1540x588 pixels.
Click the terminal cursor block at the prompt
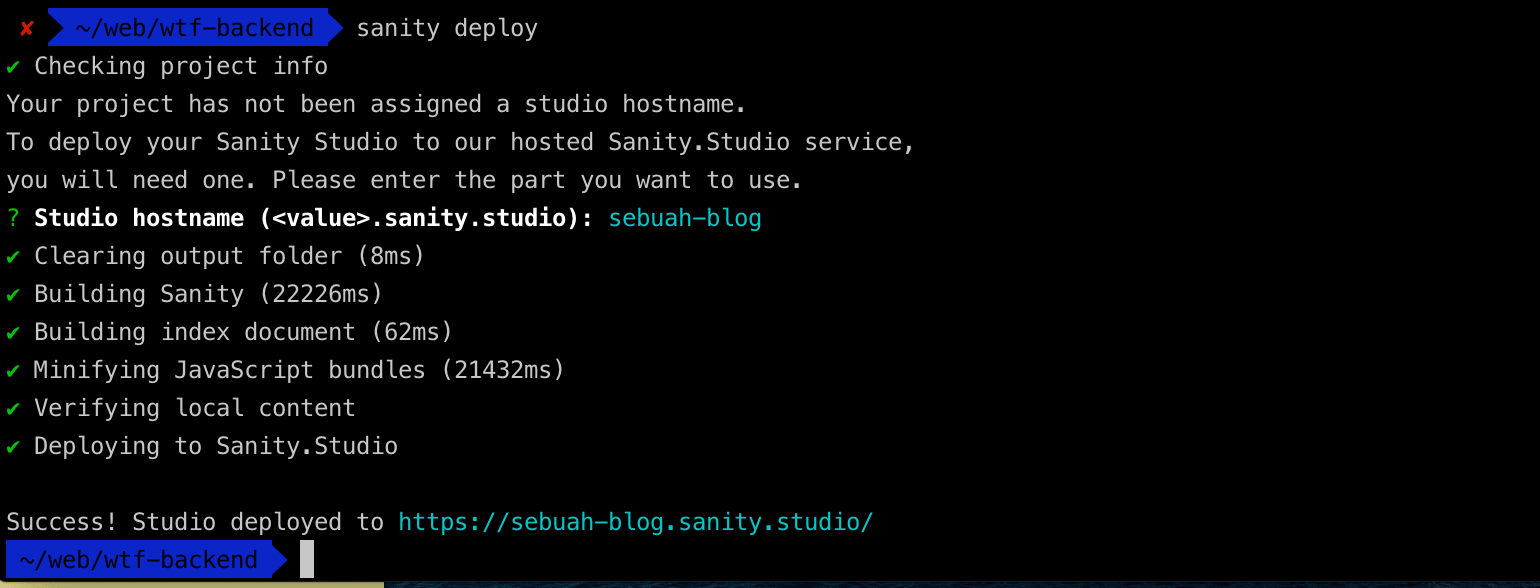[307, 559]
